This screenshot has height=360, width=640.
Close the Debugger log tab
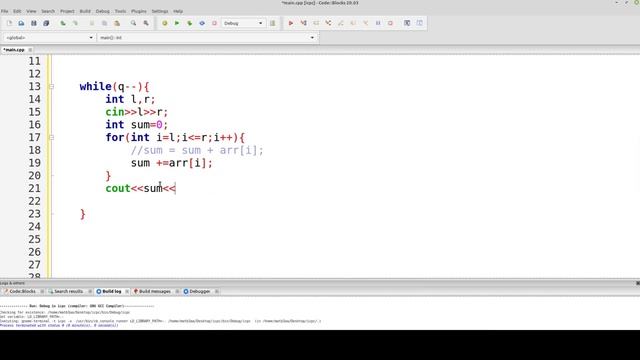pyautogui.click(x=216, y=291)
